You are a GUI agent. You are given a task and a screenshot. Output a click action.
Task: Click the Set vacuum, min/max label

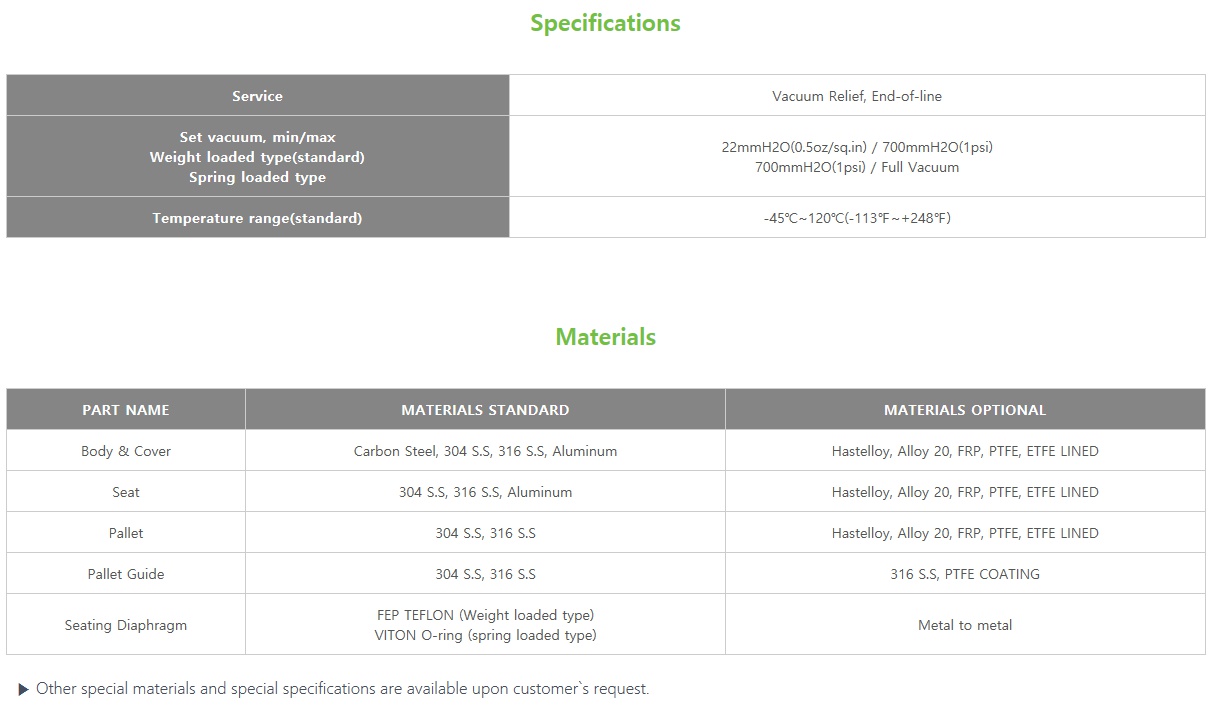coord(257,137)
